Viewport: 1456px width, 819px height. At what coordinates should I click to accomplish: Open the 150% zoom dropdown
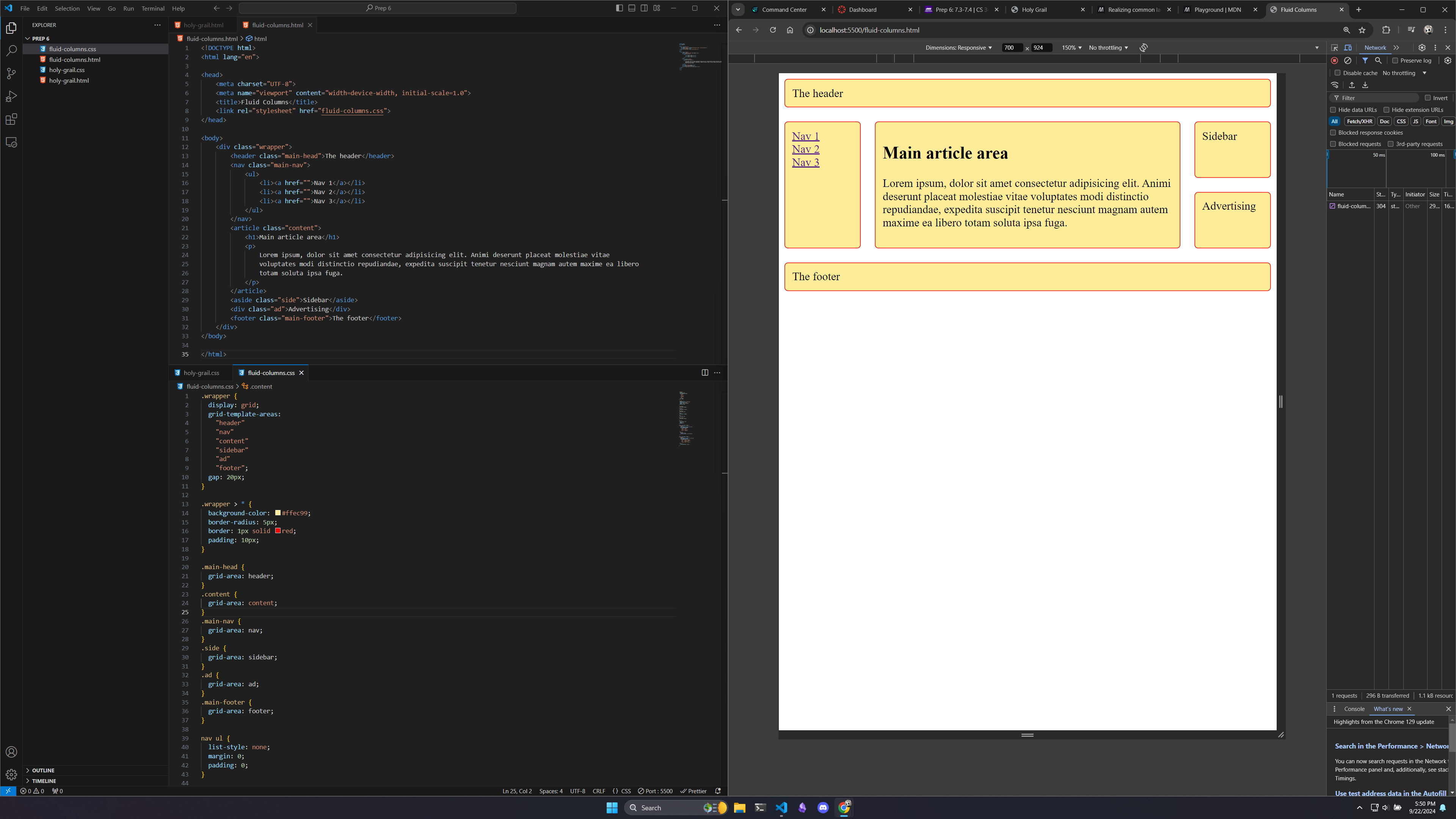(1071, 47)
